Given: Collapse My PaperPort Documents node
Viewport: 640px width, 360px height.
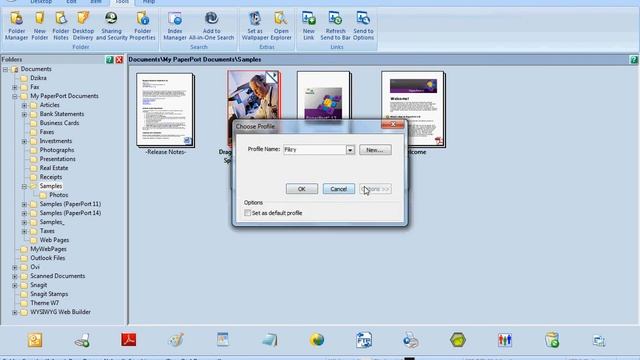Looking at the screenshot, I should pos(15,96).
